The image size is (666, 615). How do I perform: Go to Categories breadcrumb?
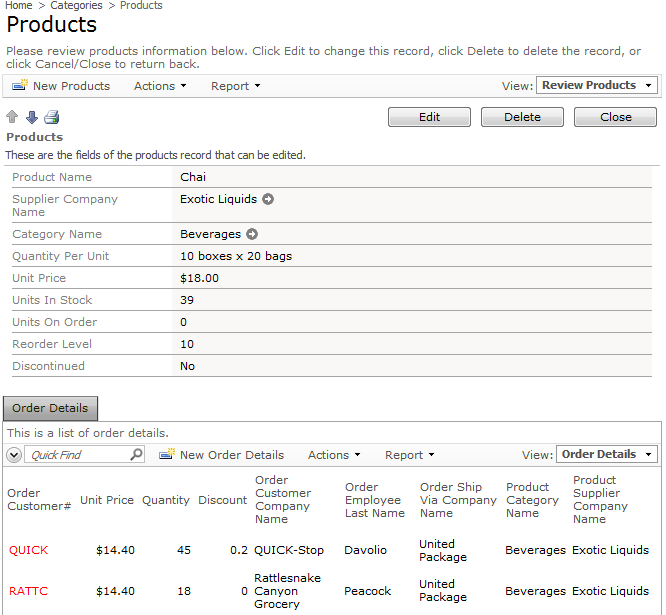76,6
